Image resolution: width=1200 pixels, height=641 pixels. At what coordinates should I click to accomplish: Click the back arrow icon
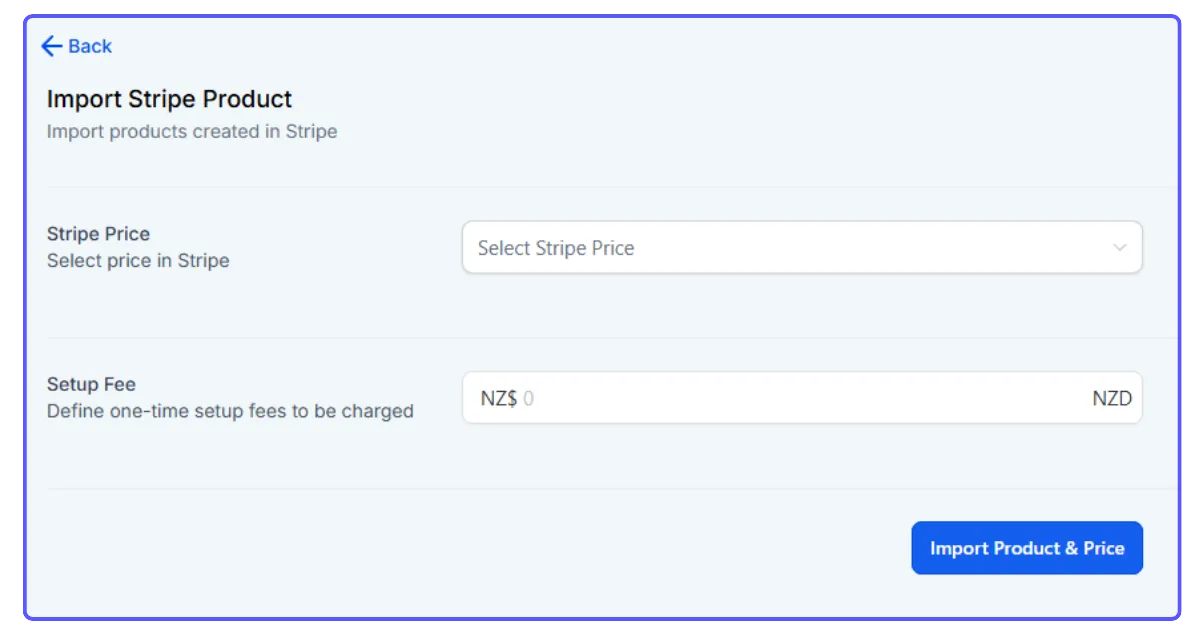[x=52, y=46]
